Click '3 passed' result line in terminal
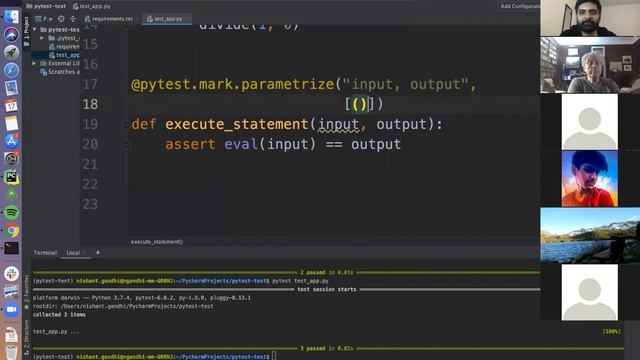The height and width of the screenshot is (360, 640). pos(327,349)
